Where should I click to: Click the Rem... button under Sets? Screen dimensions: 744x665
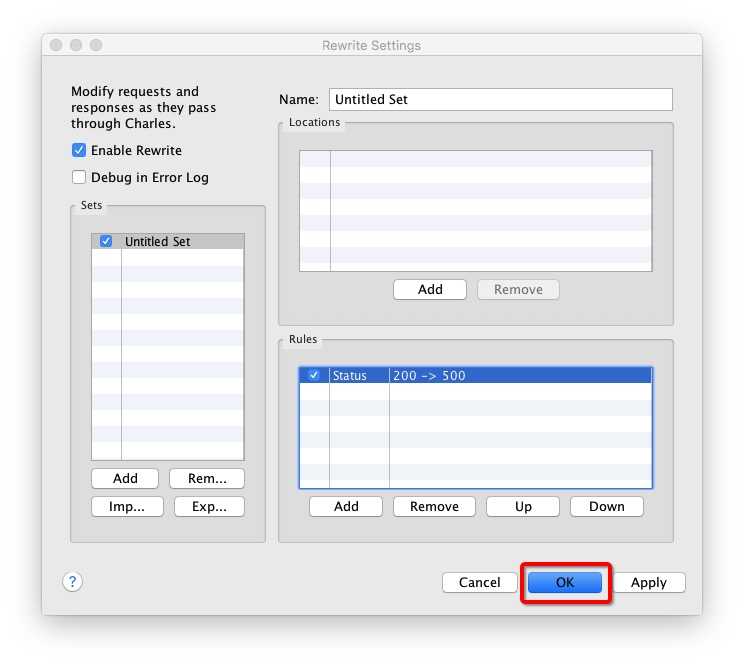pyautogui.click(x=207, y=478)
